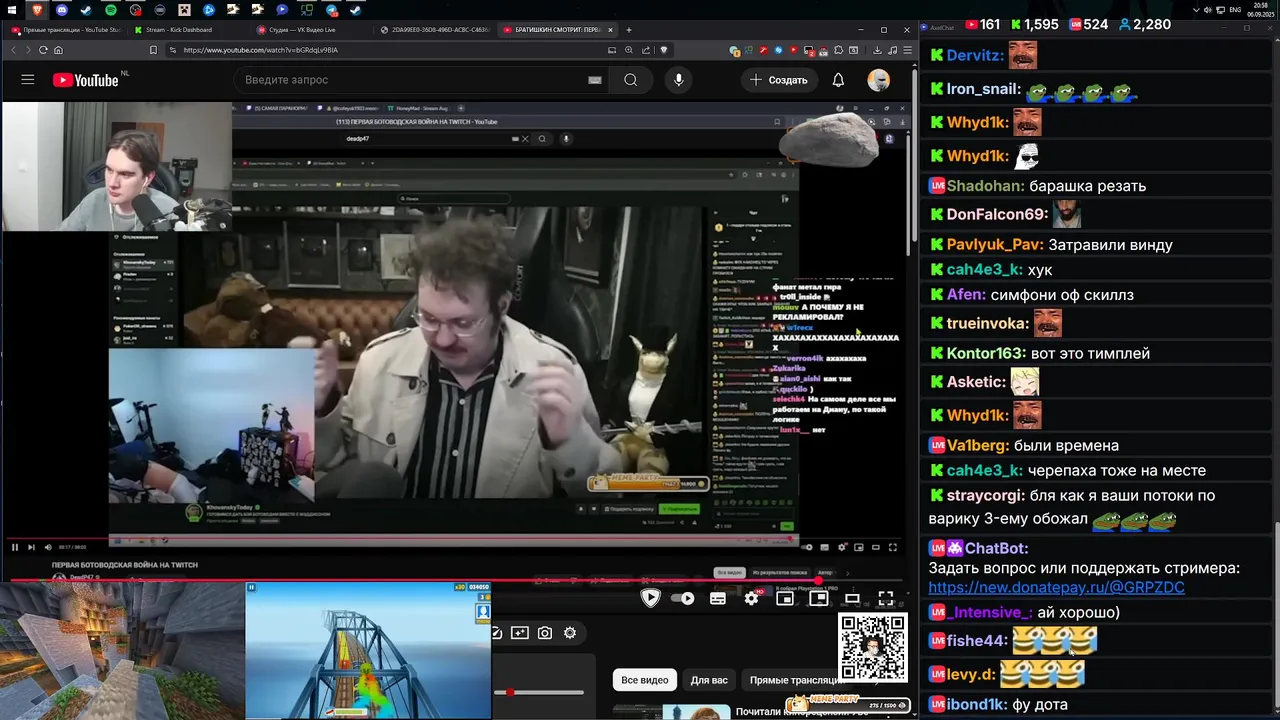
Task: Click the shield play icon in player controls
Action: click(650, 598)
